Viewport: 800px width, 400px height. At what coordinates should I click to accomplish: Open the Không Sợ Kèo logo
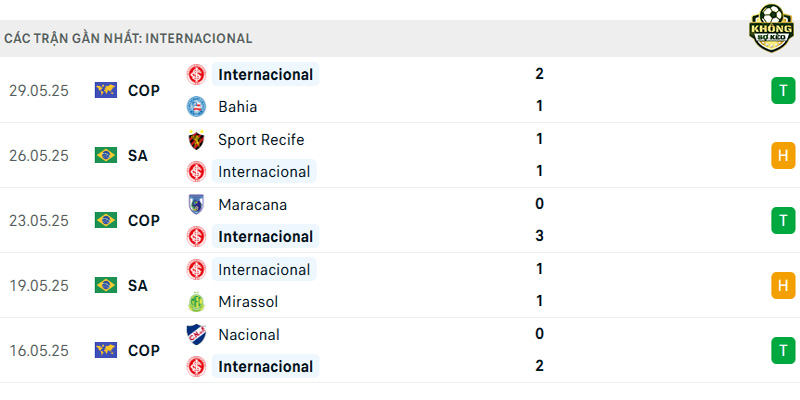(771, 28)
